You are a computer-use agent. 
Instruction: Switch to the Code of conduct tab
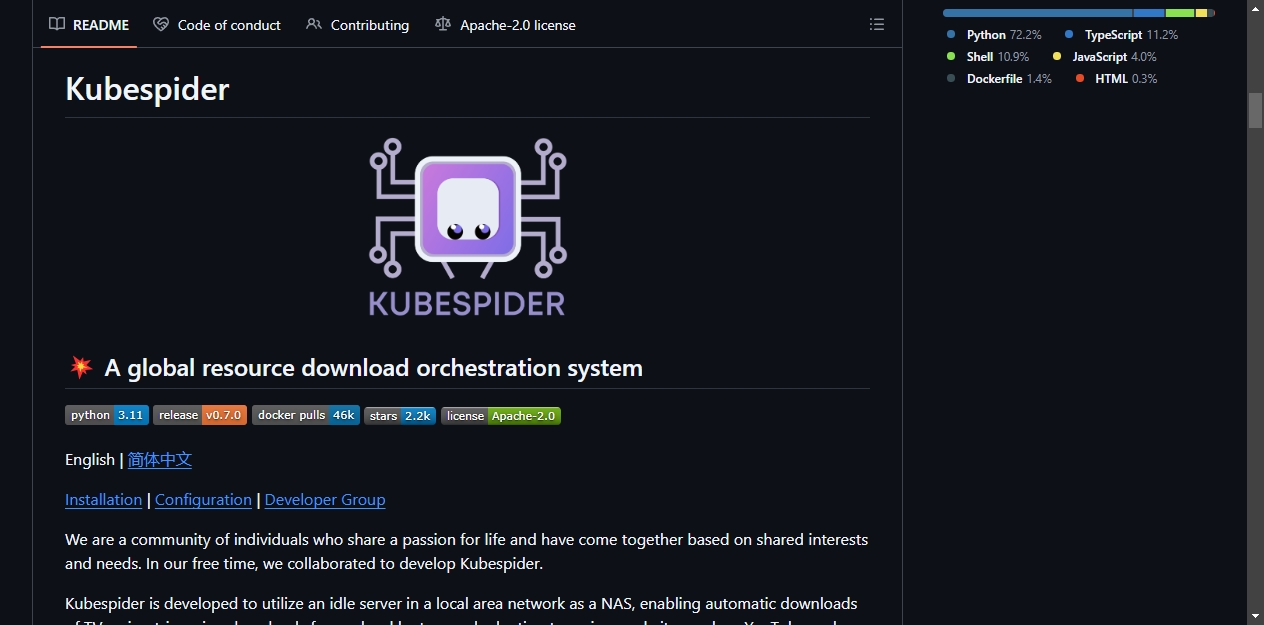(217, 24)
